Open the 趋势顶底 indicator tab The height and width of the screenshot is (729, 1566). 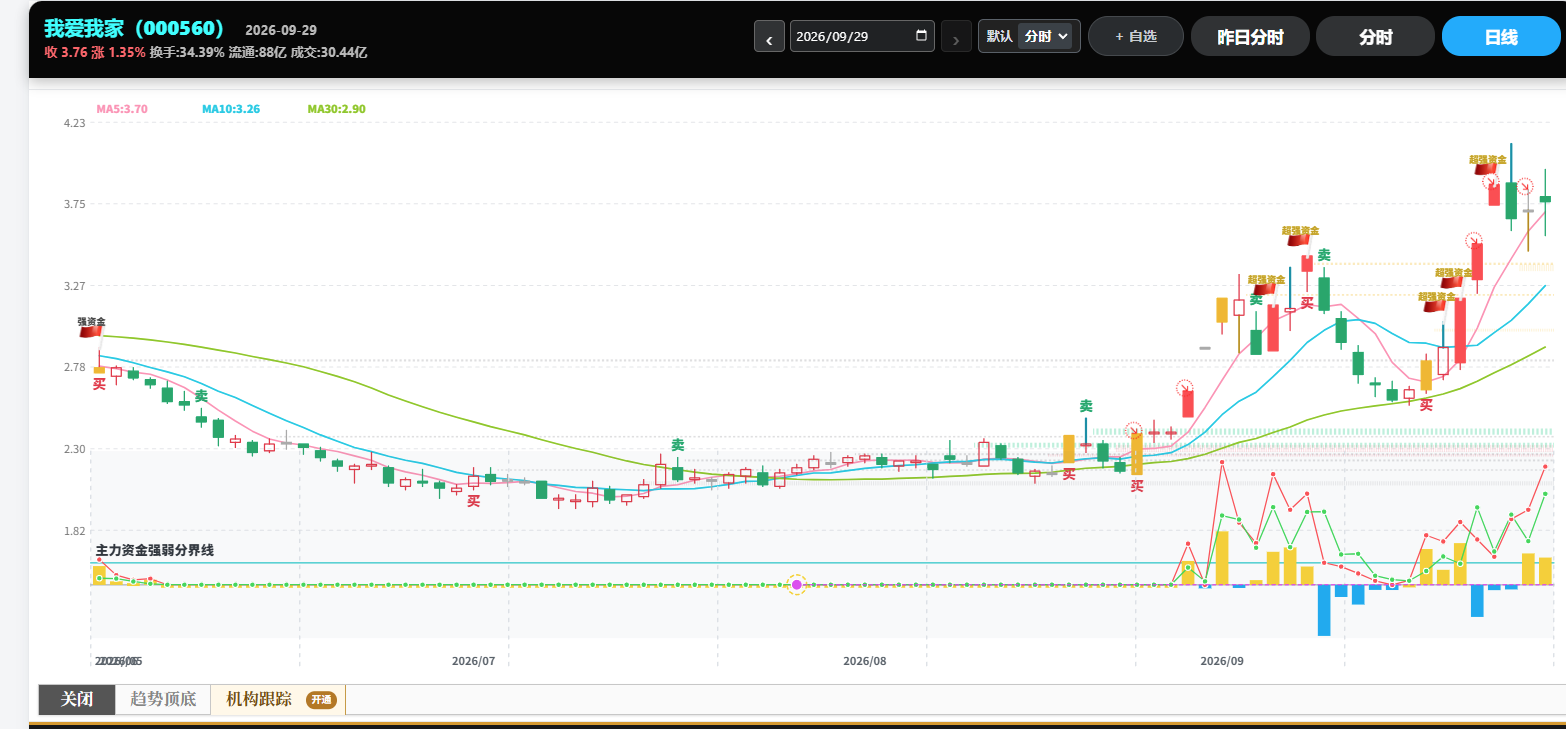pyautogui.click(x=163, y=699)
